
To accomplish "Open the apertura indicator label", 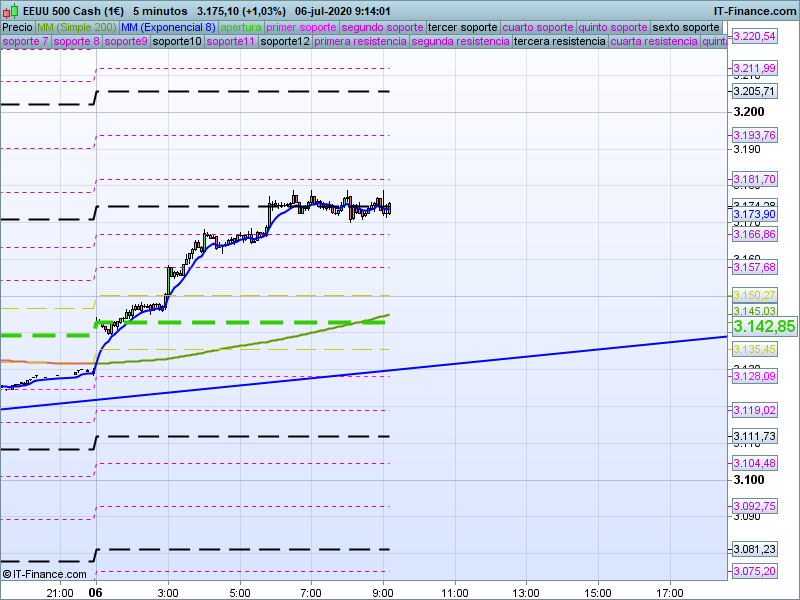I will (x=241, y=28).
